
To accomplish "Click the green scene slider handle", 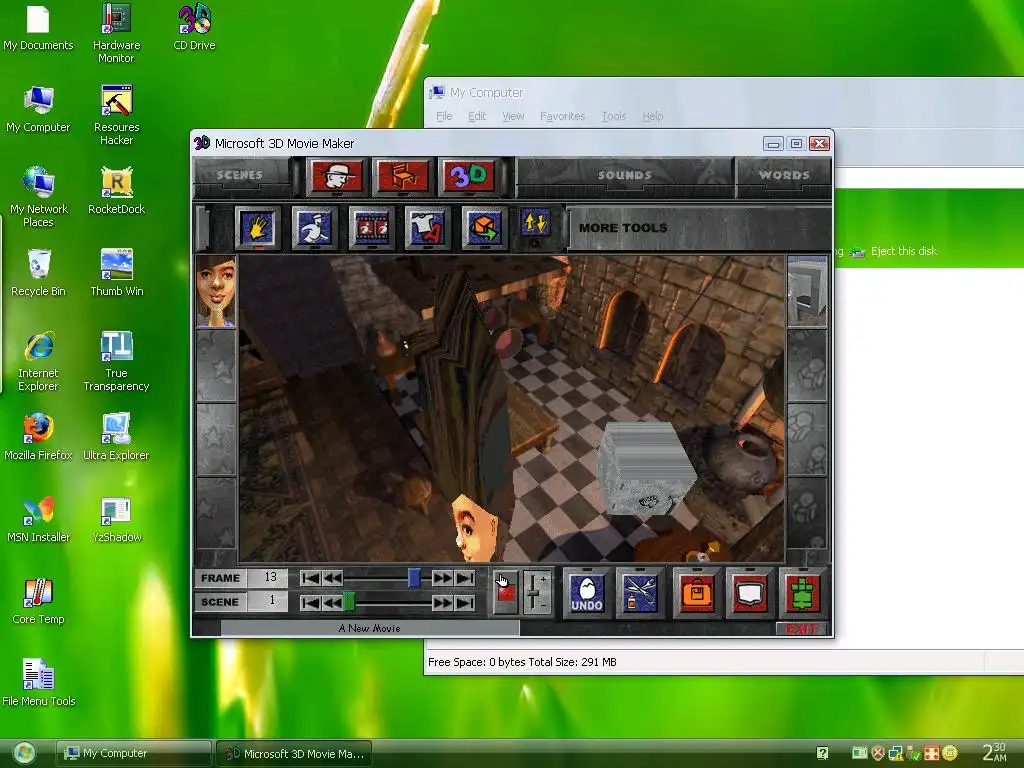I will pyautogui.click(x=349, y=602).
